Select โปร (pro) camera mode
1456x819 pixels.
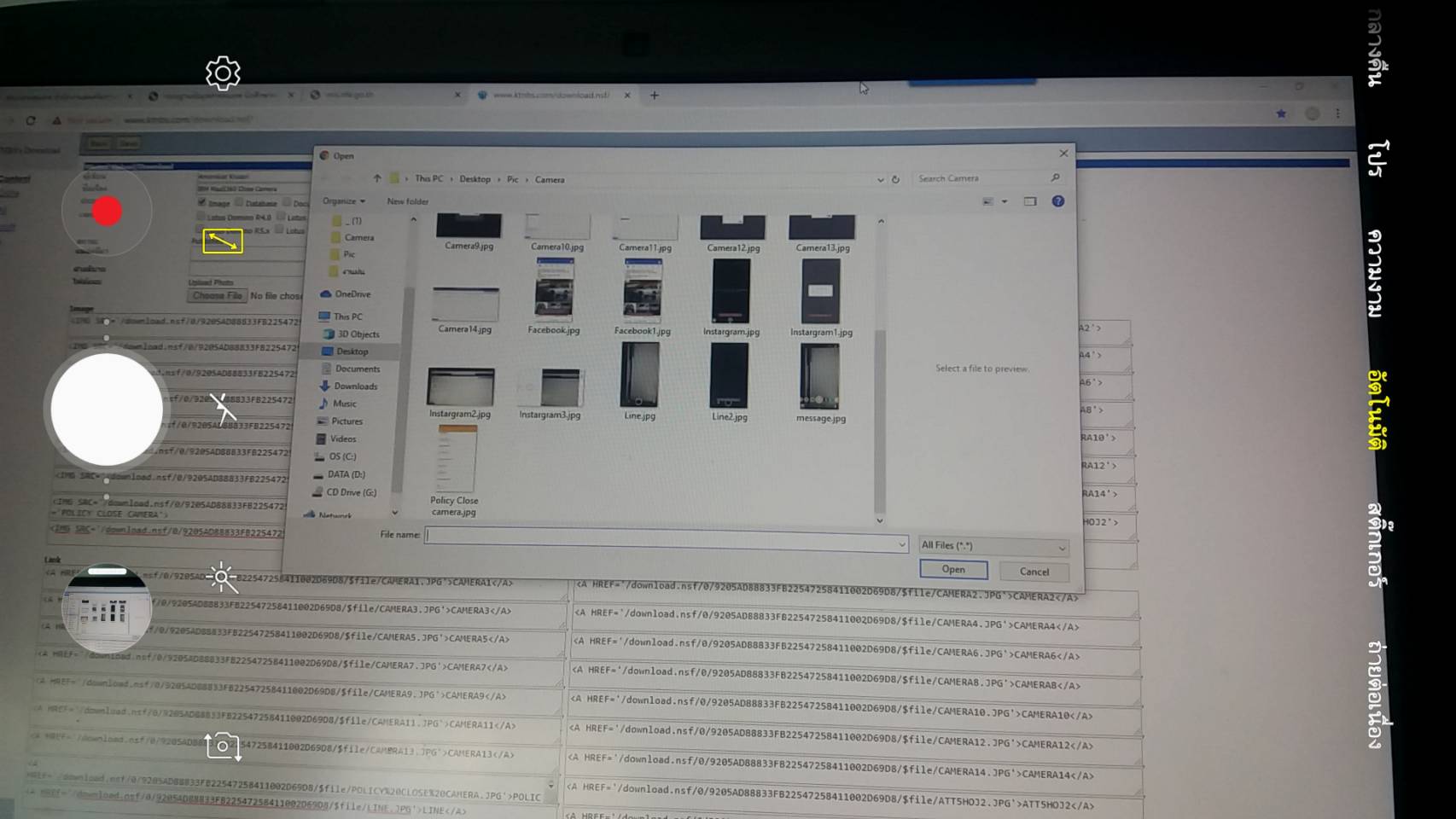(x=1376, y=160)
